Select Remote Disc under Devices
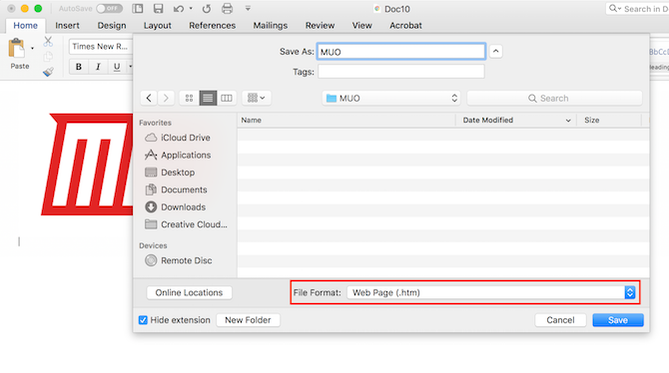 185,260
